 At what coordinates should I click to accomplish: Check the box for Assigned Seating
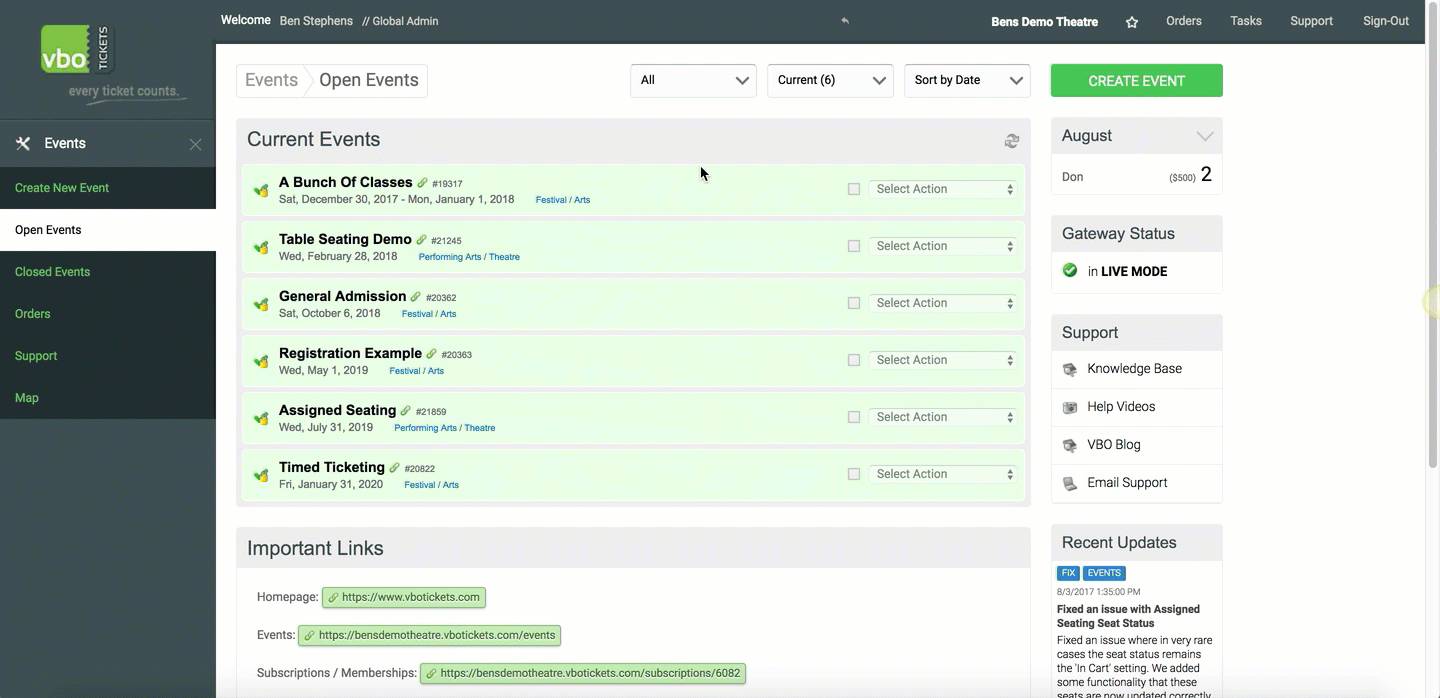tap(854, 417)
